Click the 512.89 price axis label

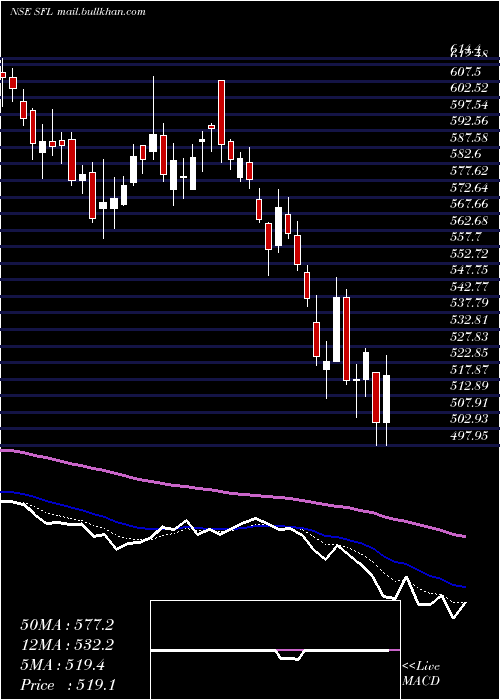click(469, 386)
